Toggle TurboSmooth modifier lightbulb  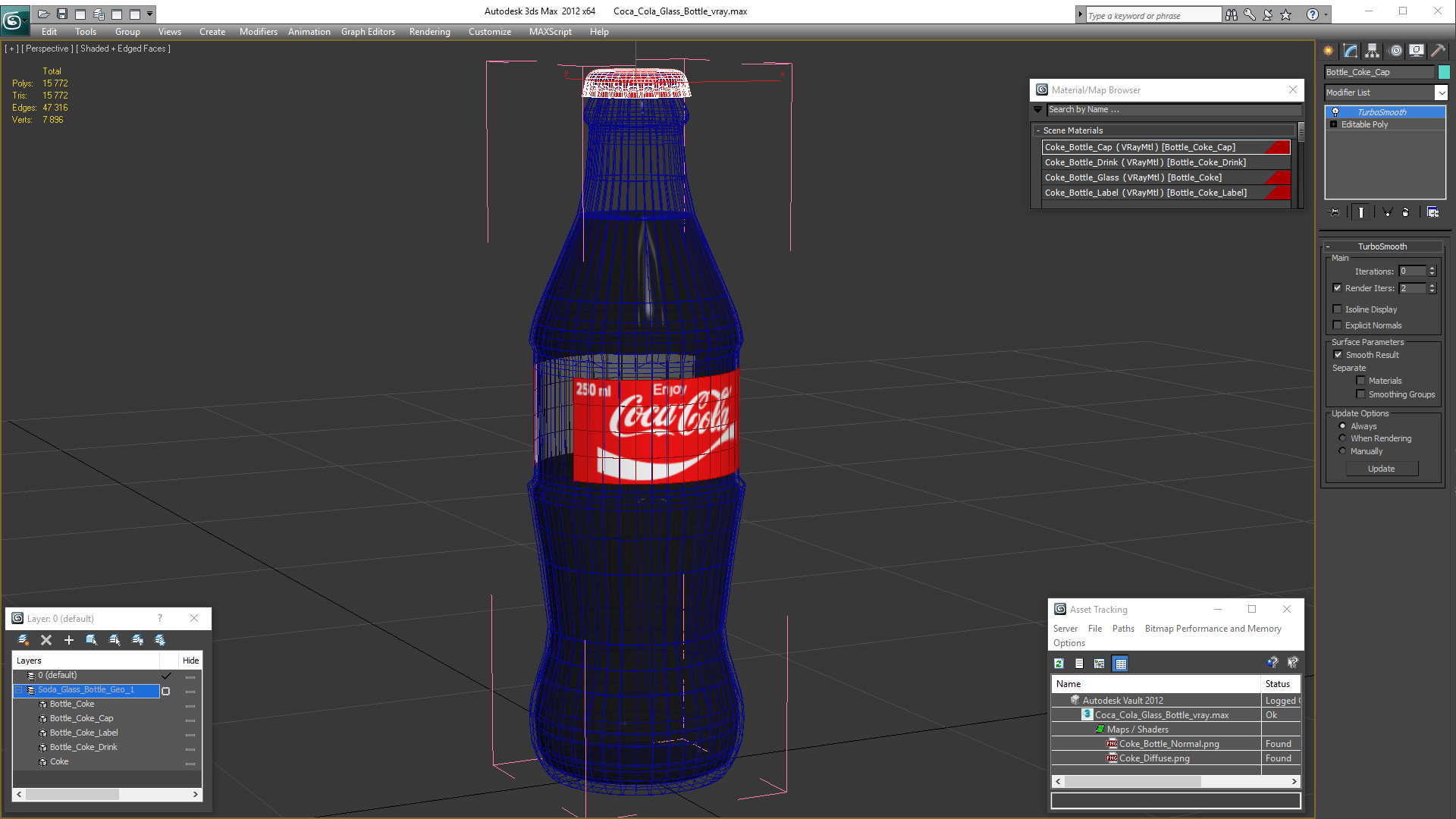pos(1335,112)
